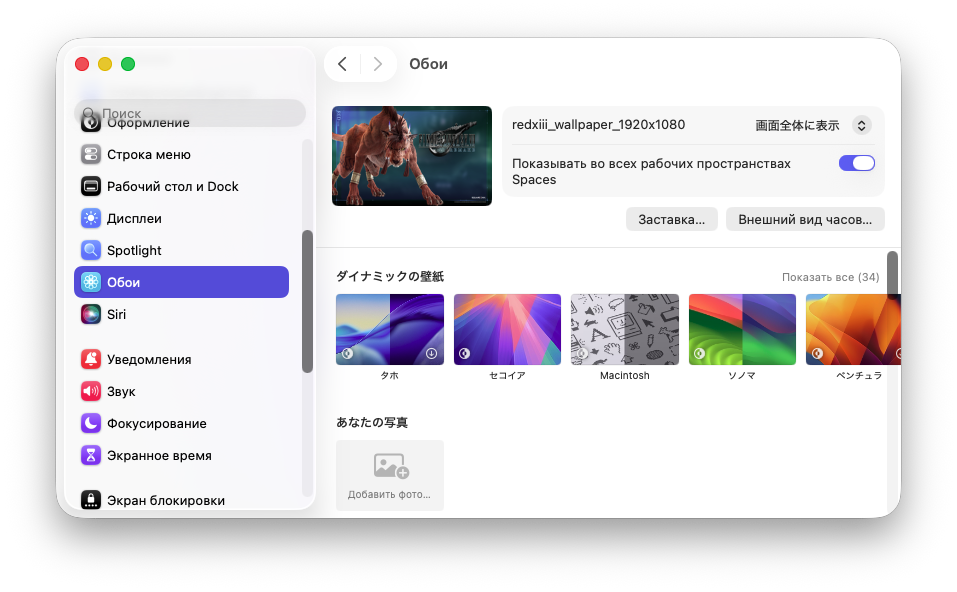Click the Рабочий стол и Dock icon

point(91,186)
